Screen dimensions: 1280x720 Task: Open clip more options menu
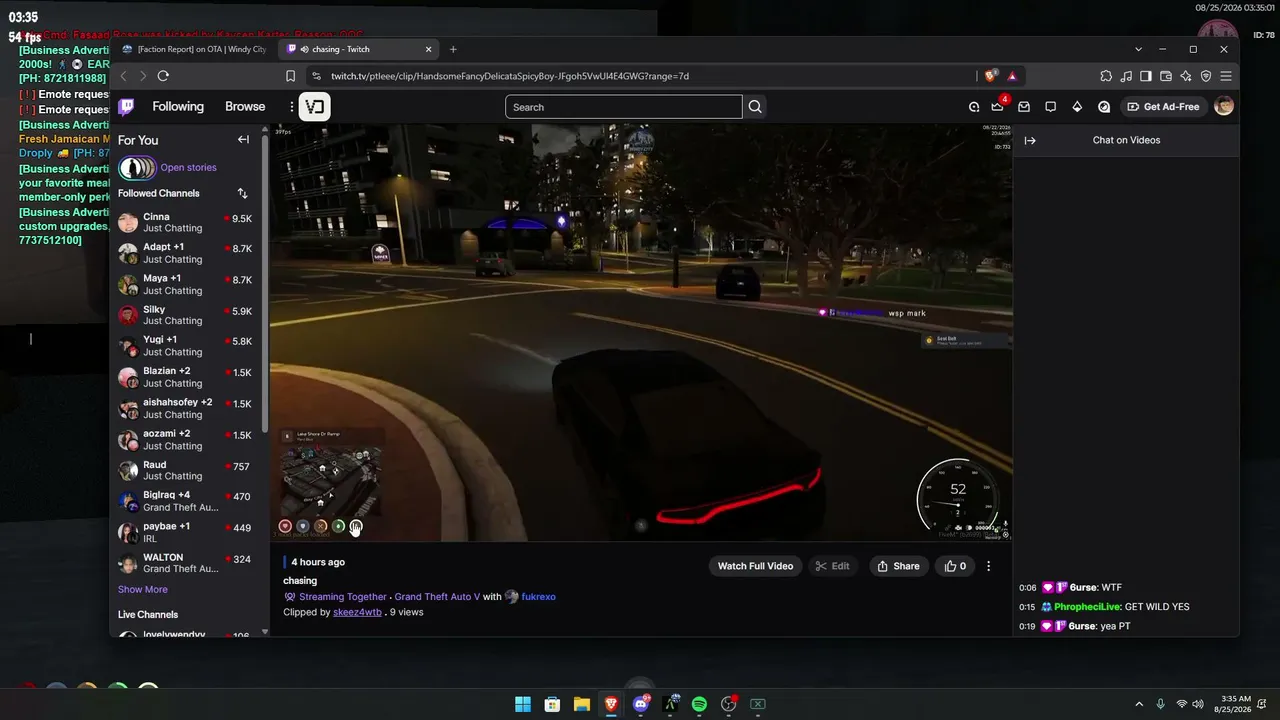[x=988, y=566]
